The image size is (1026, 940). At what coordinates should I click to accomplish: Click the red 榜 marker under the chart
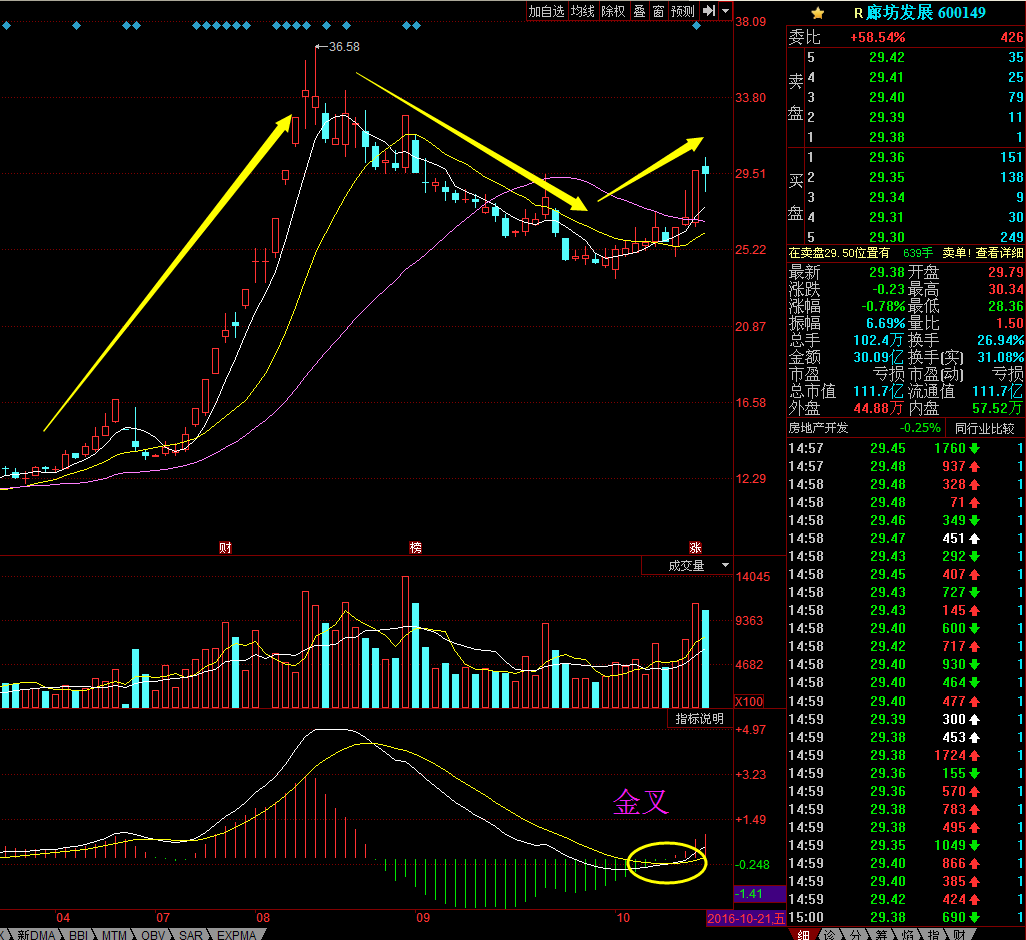[416, 548]
